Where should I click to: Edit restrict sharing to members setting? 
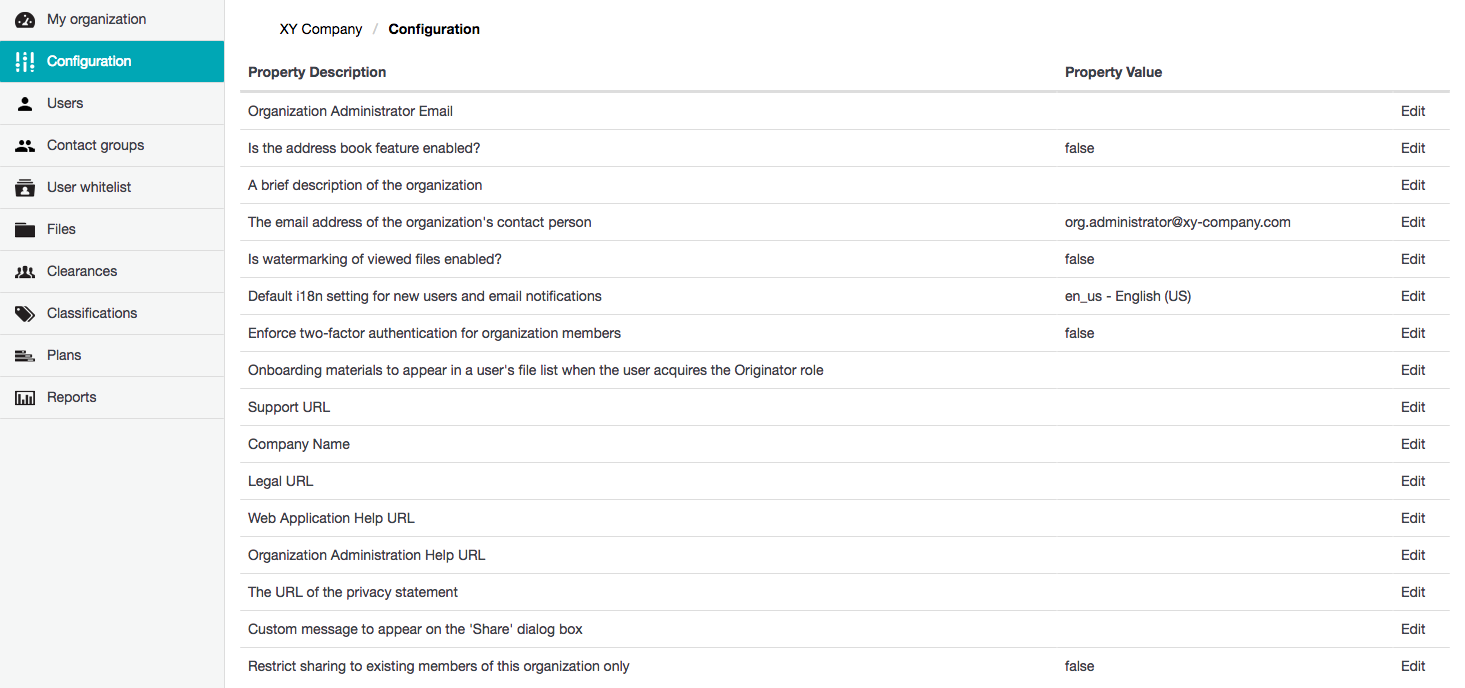(x=1412, y=666)
